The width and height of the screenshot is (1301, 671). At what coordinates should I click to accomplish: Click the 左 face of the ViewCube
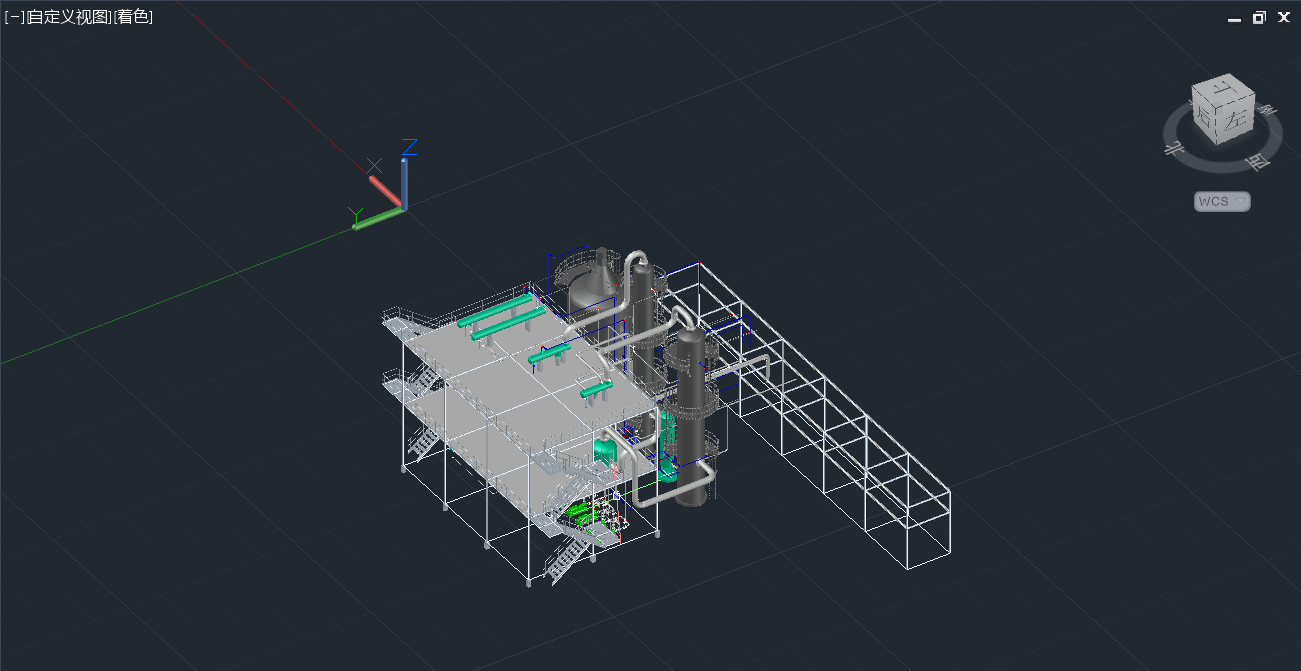click(x=1235, y=119)
